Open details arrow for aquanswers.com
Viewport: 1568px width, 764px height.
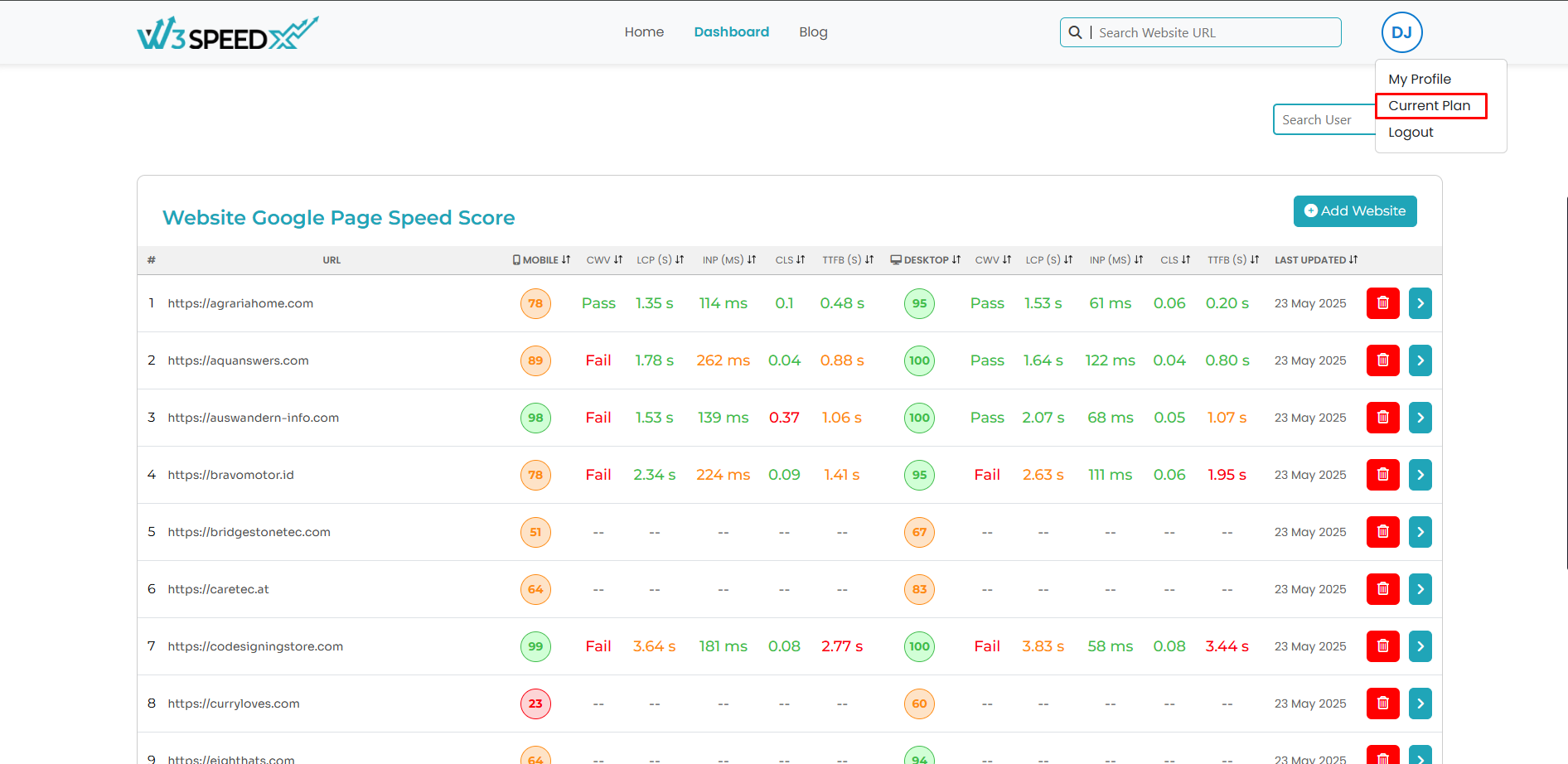tap(1420, 360)
